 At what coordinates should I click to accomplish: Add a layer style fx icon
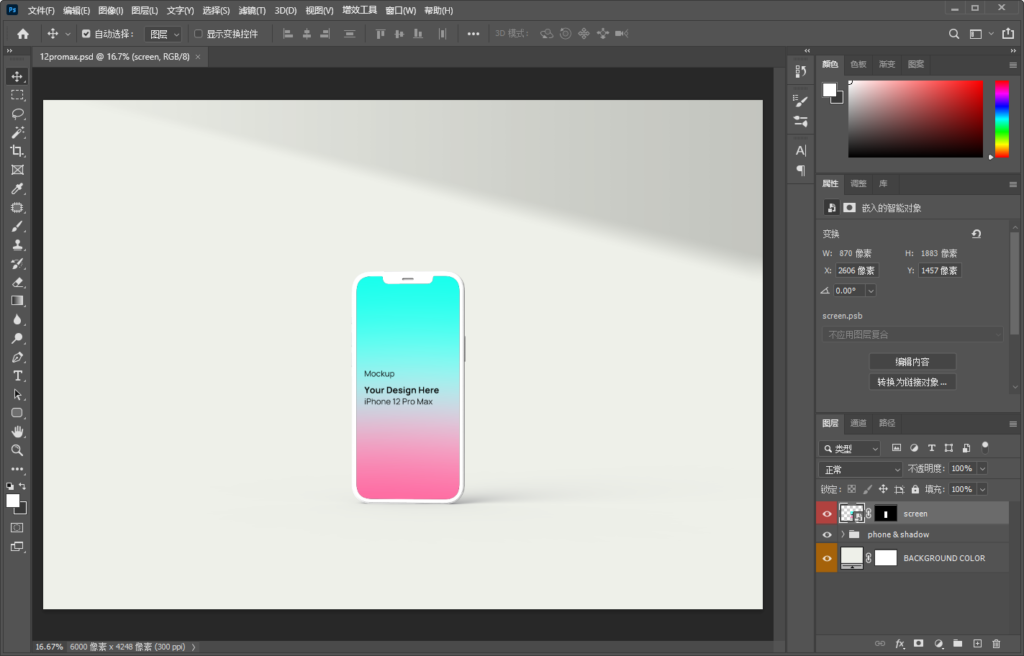(899, 644)
